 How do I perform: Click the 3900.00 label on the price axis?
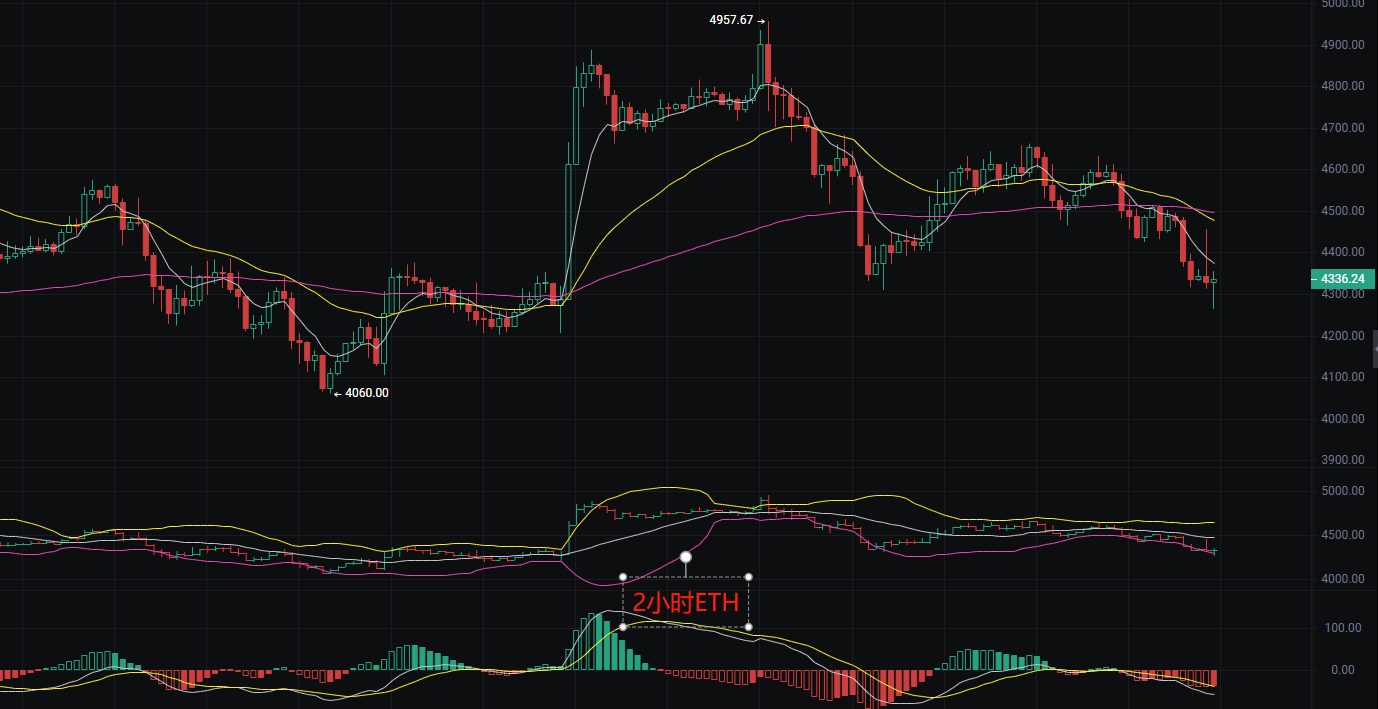pyautogui.click(x=1343, y=460)
